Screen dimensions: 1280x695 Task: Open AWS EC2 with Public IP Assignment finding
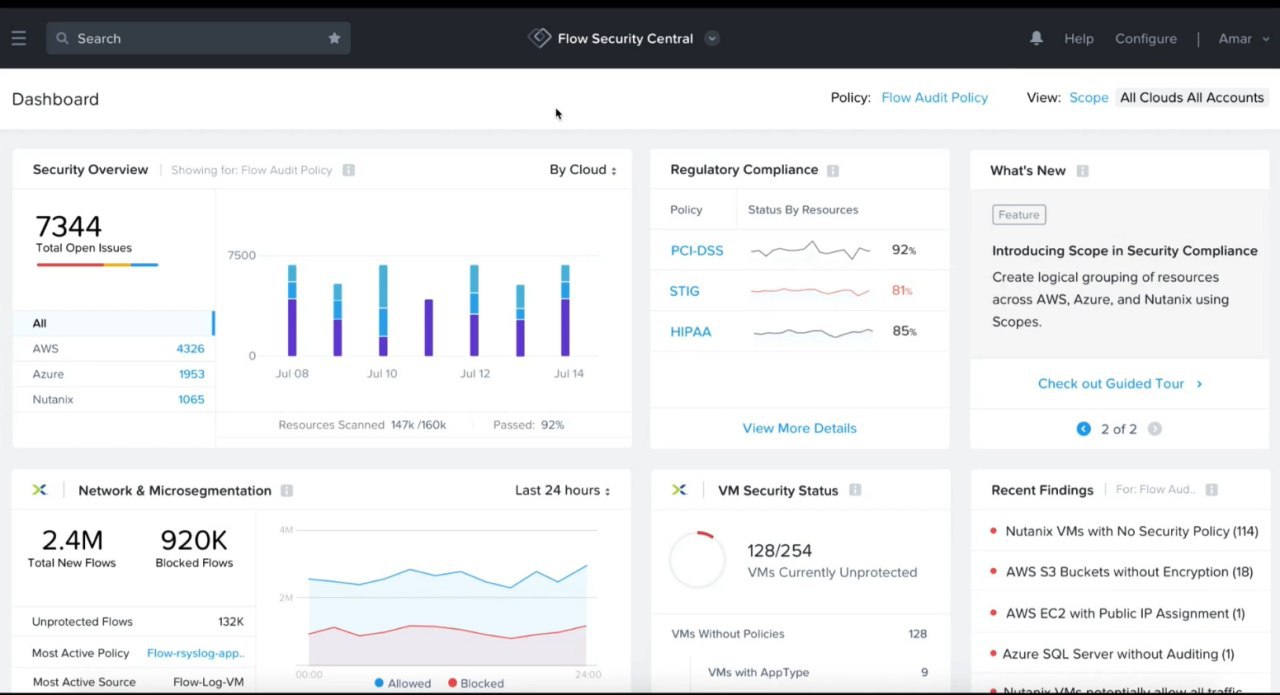1125,613
